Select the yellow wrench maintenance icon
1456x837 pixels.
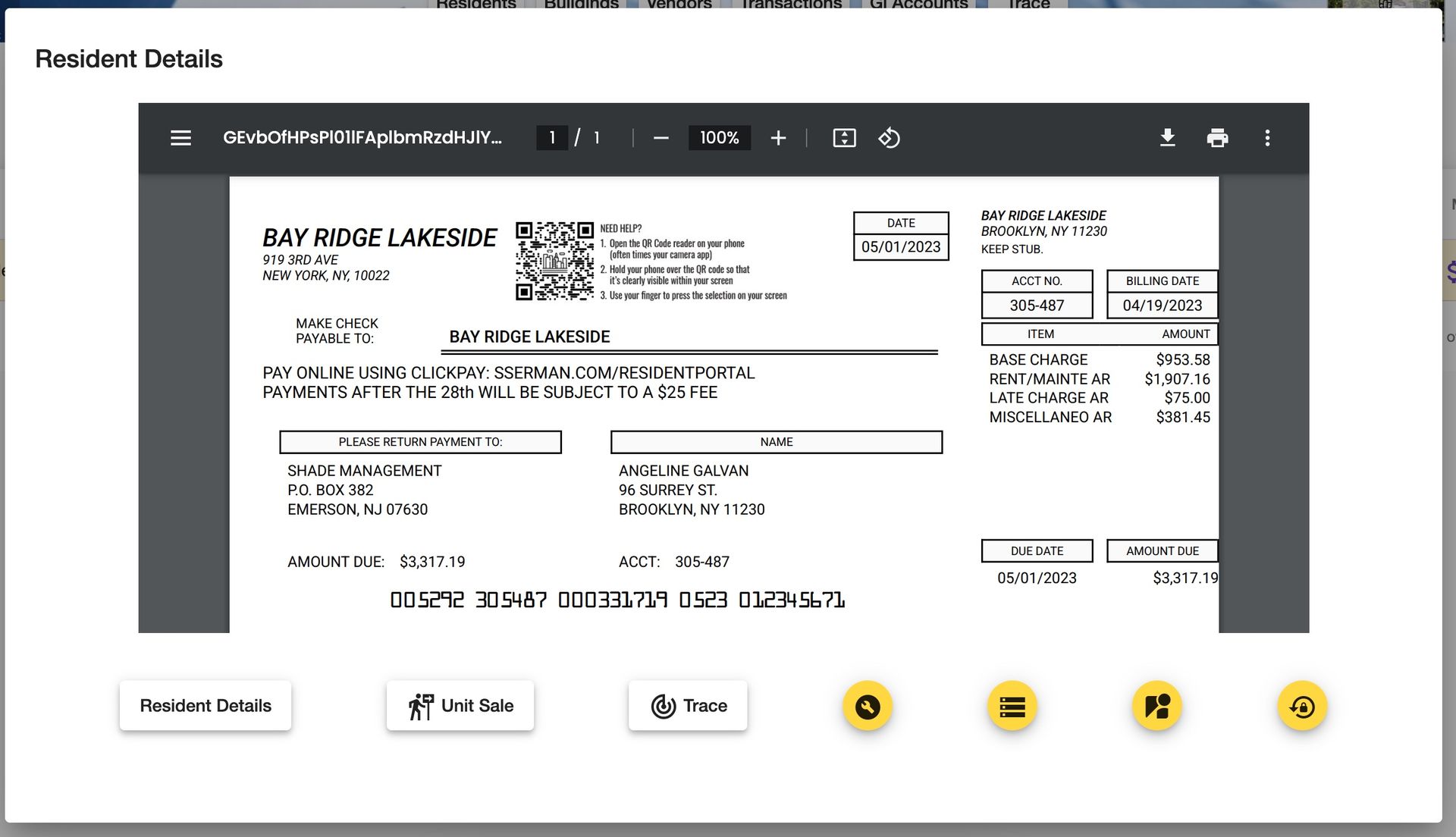tap(868, 705)
